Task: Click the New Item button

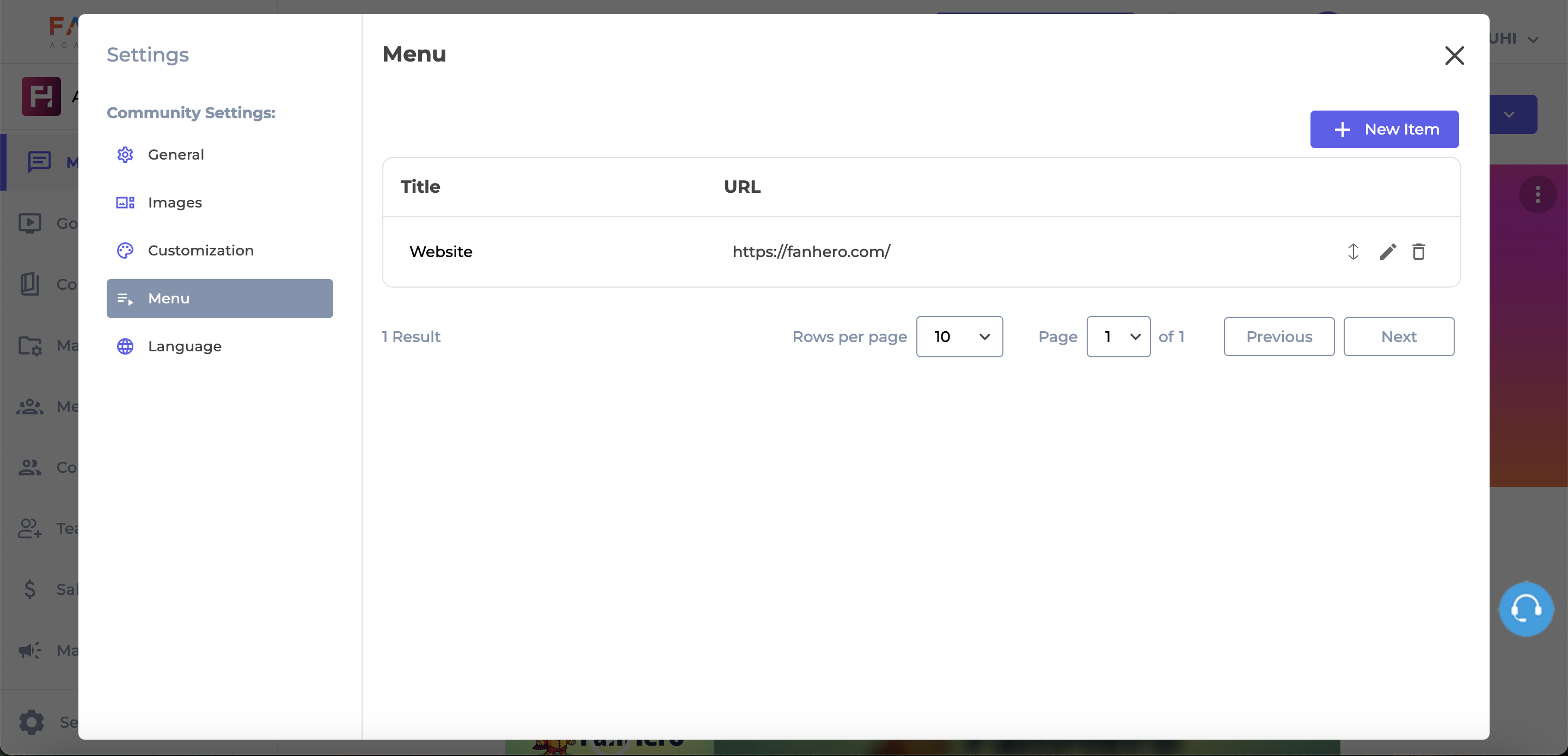Action: (x=1383, y=129)
